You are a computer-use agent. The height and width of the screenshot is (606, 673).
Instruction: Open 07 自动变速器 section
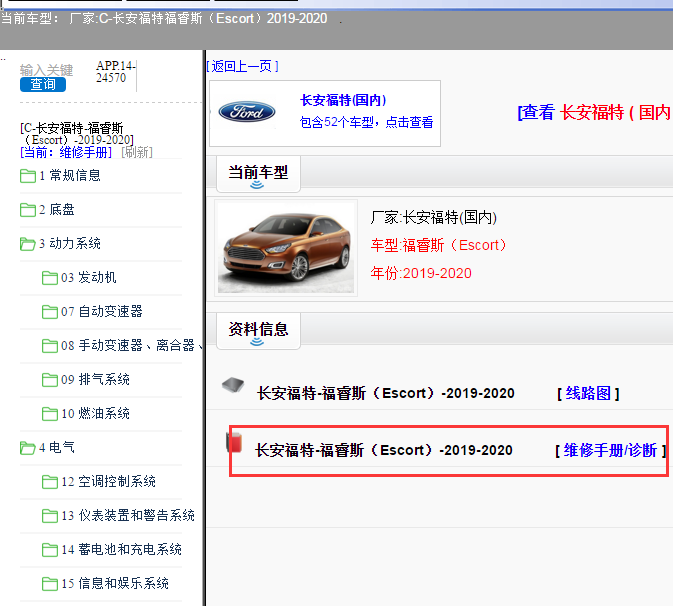coord(102,311)
